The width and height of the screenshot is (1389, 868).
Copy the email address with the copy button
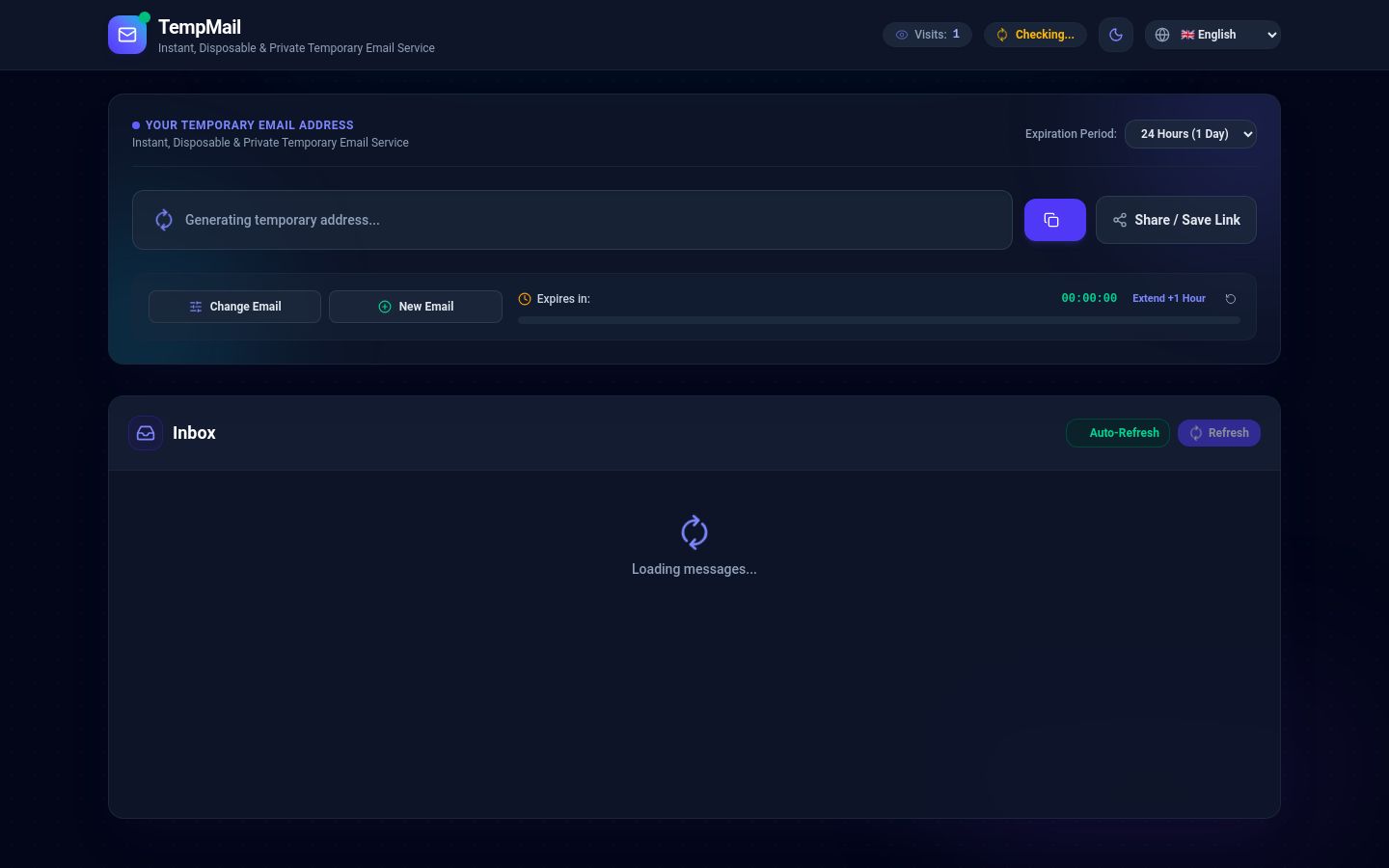click(1054, 220)
